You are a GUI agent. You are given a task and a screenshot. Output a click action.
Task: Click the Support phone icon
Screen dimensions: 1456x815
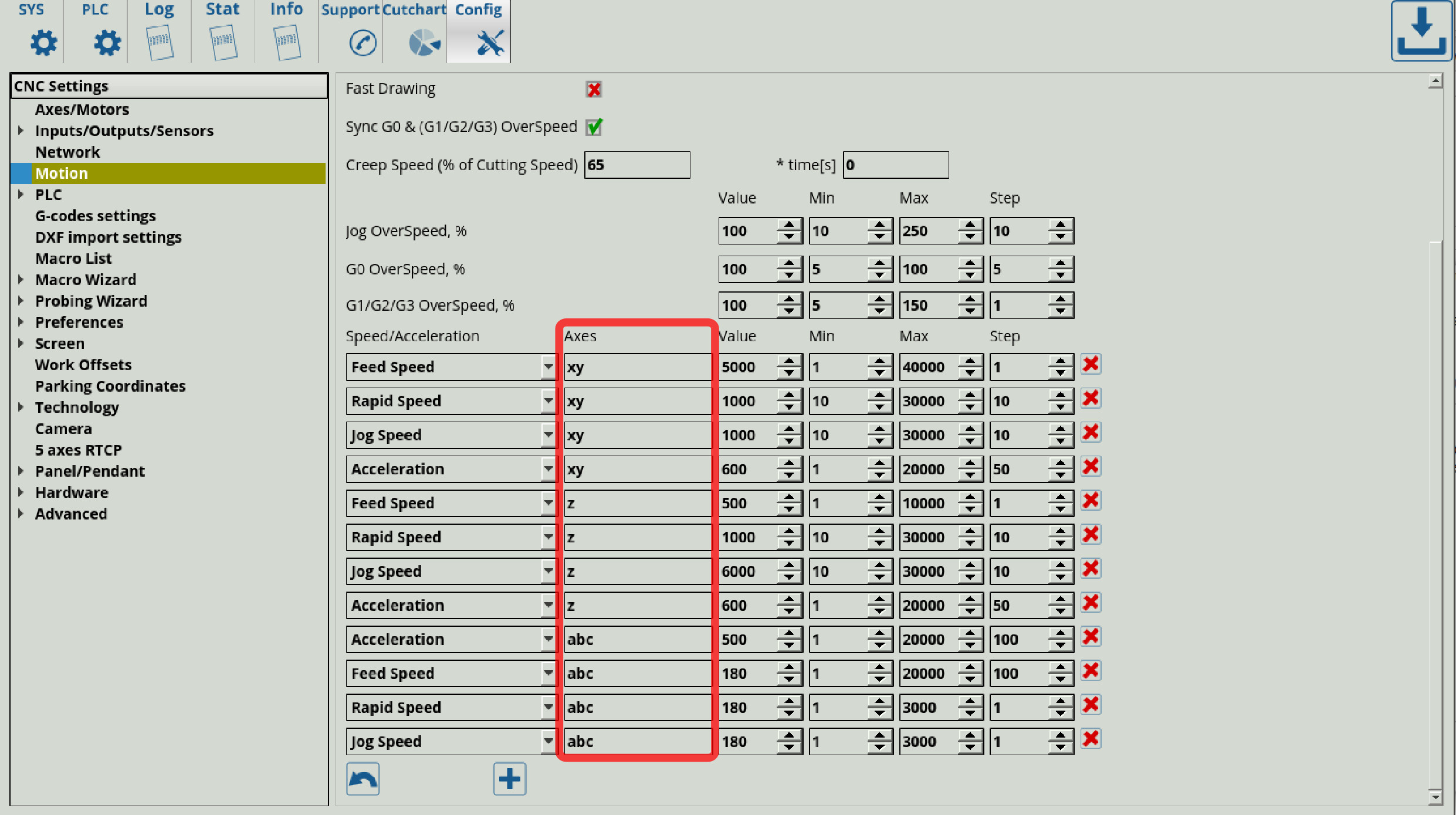pyautogui.click(x=363, y=43)
